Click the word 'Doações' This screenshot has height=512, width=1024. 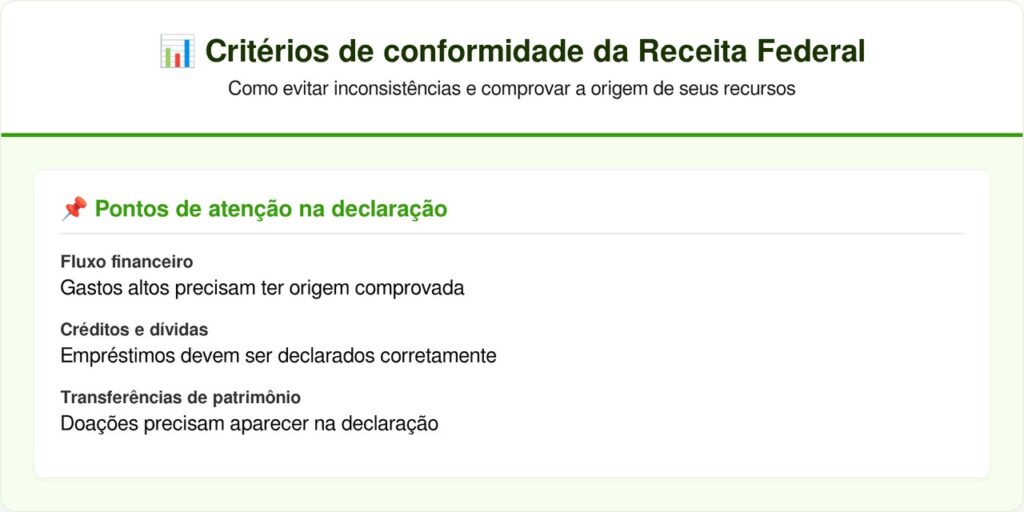pyautogui.click(x=94, y=423)
